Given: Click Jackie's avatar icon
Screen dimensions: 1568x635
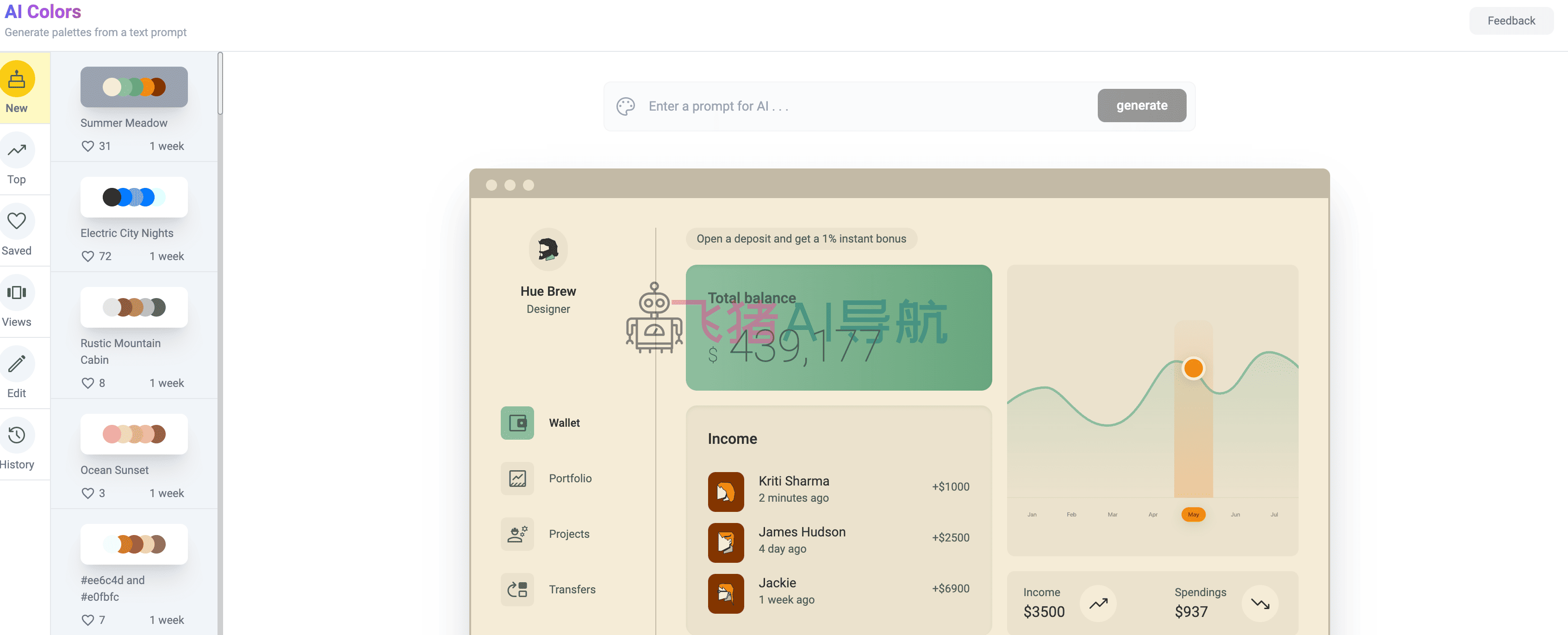Looking at the screenshot, I should 726,593.
